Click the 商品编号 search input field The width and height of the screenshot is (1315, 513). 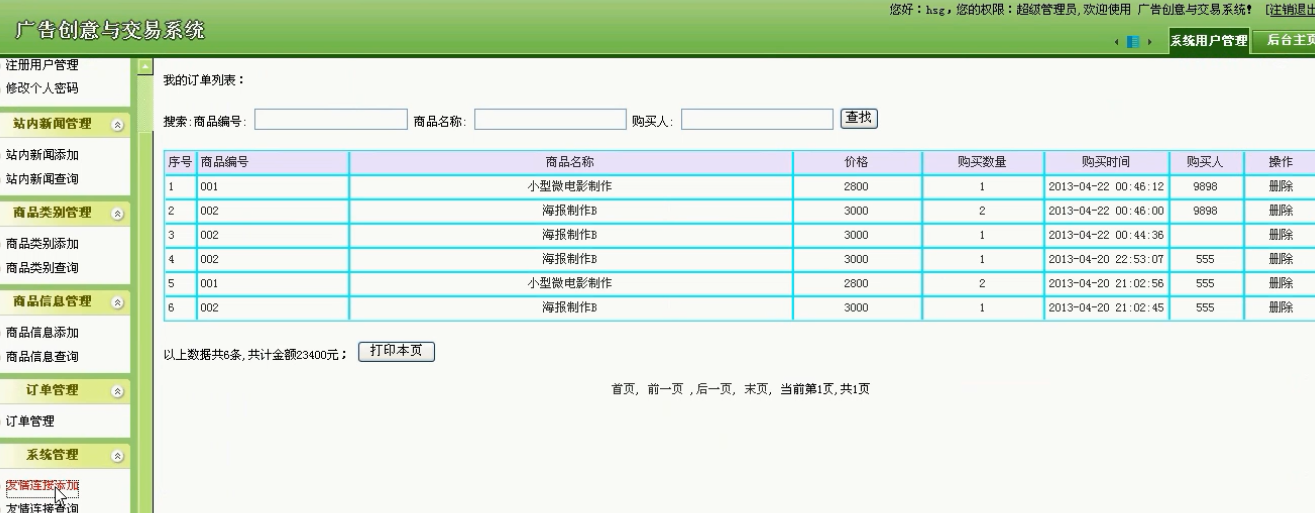(x=331, y=119)
